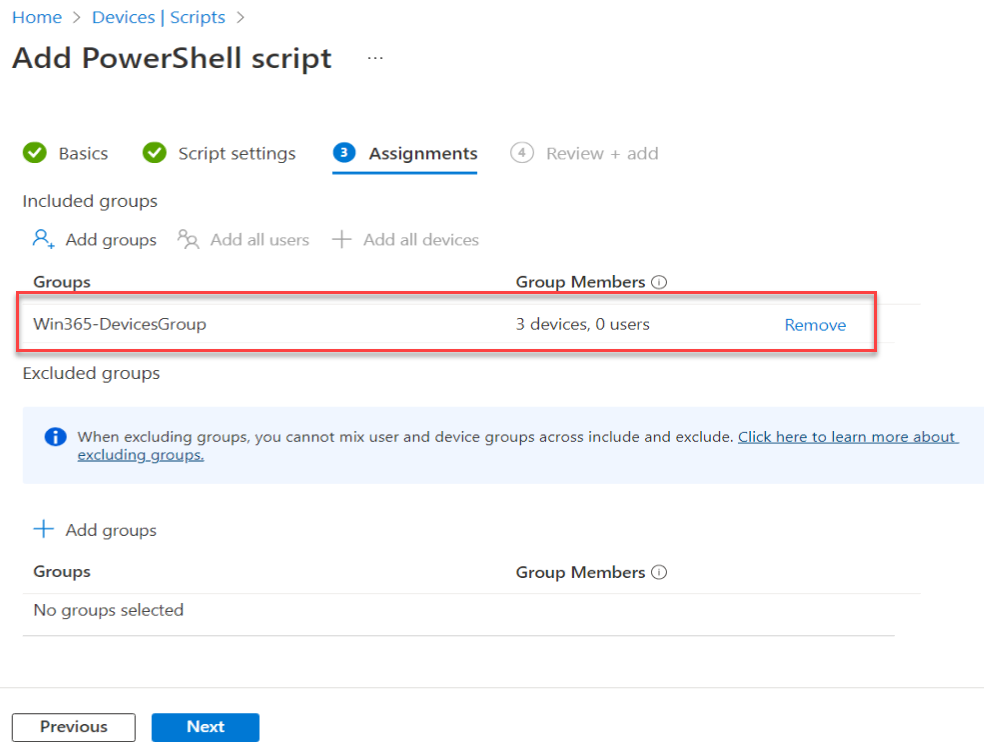Click the Excluded groups heading
984x755 pixels.
pyautogui.click(x=91, y=373)
